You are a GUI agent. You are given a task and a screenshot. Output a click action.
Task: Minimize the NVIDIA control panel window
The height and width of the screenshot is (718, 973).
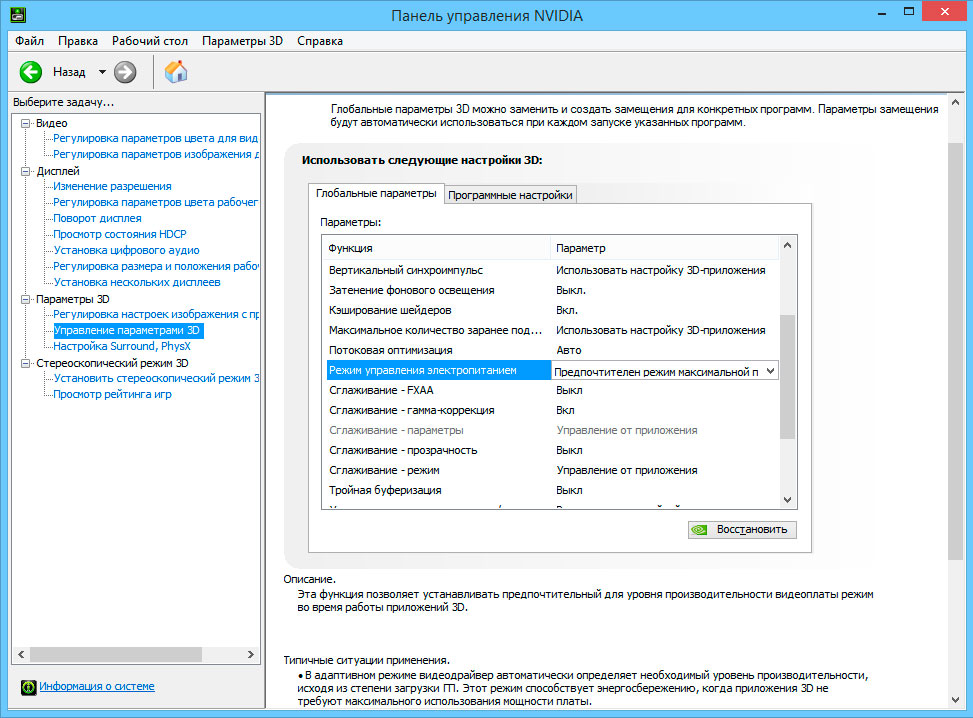(x=882, y=12)
